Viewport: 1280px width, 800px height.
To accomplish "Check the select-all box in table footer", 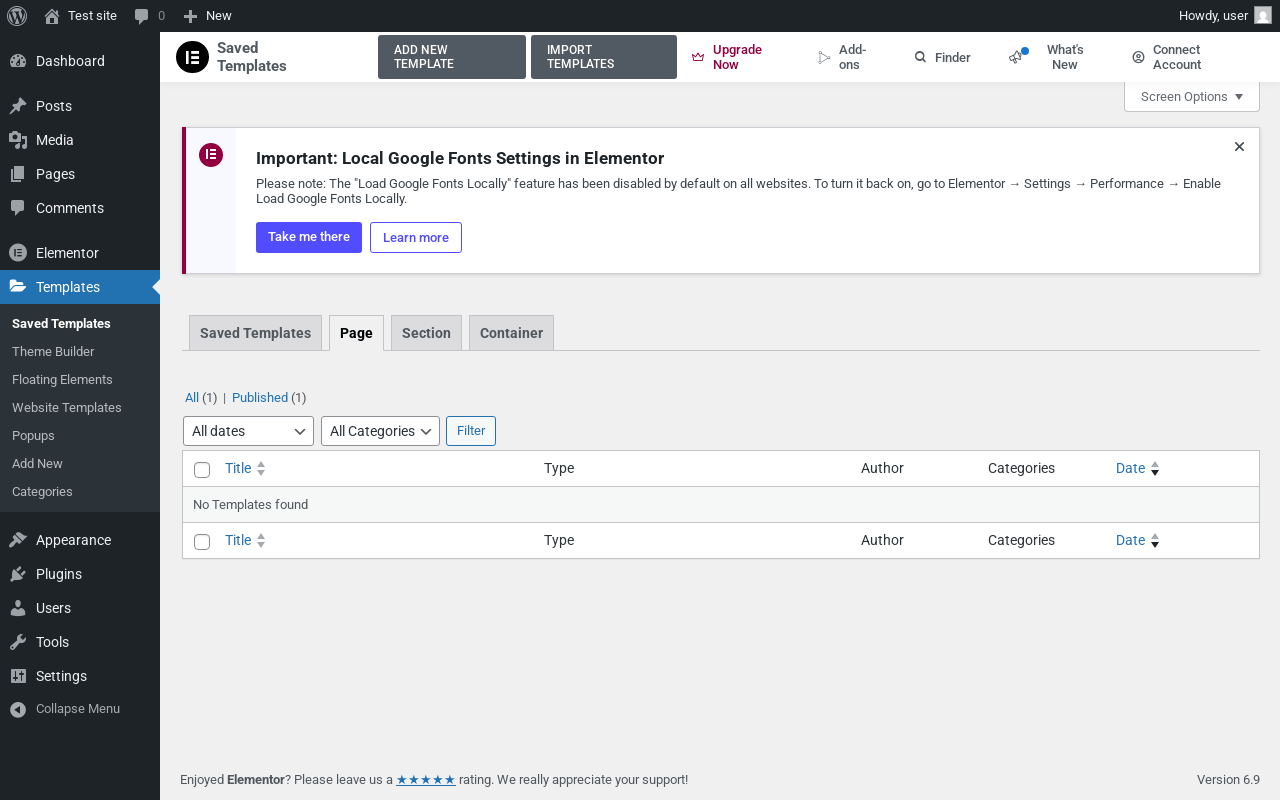I will [x=202, y=541].
